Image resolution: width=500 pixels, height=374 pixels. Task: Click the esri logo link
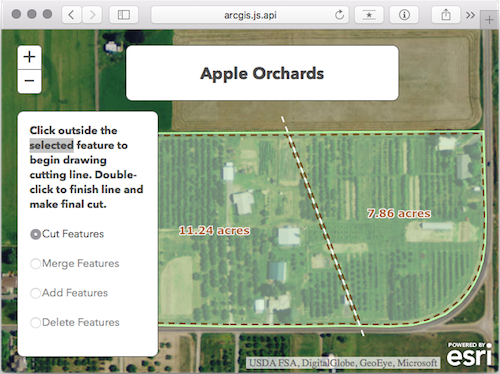pyautogui.click(x=469, y=354)
